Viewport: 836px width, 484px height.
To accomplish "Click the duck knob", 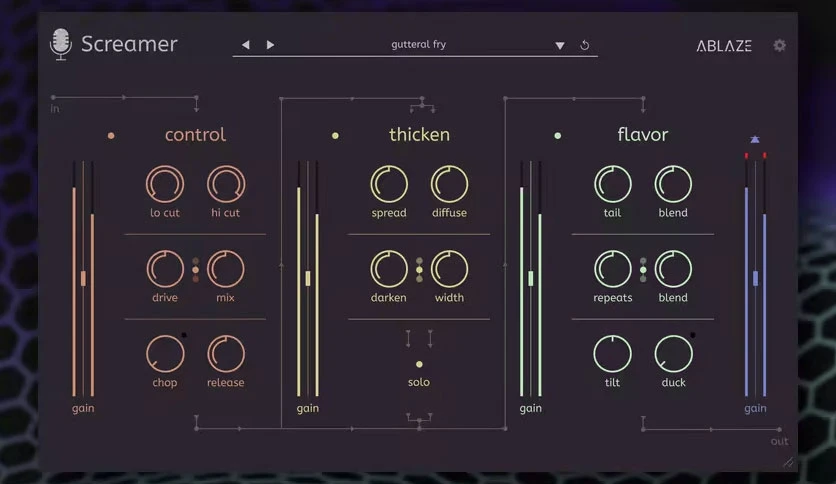I will [673, 354].
